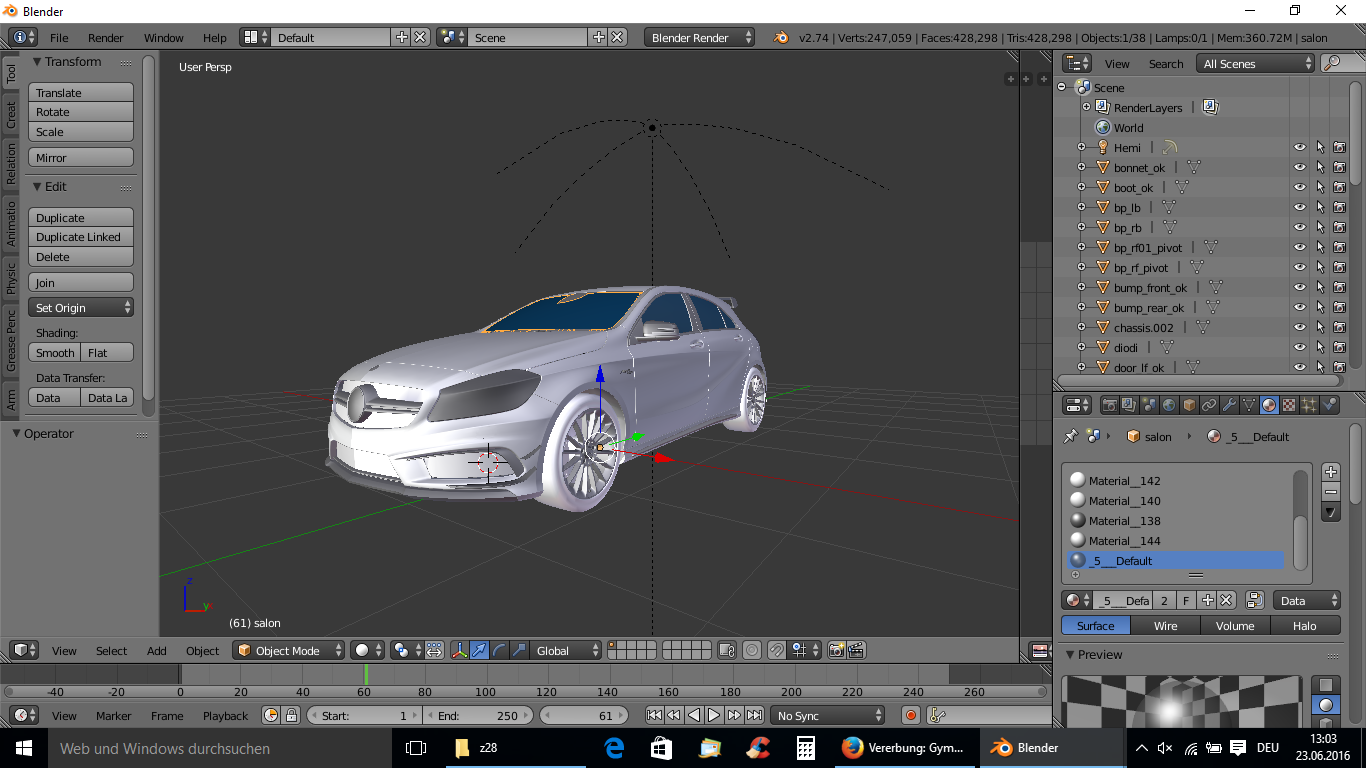This screenshot has height=768, width=1366.
Task: Remove the selected material slot minus button
Action: (x=1330, y=492)
